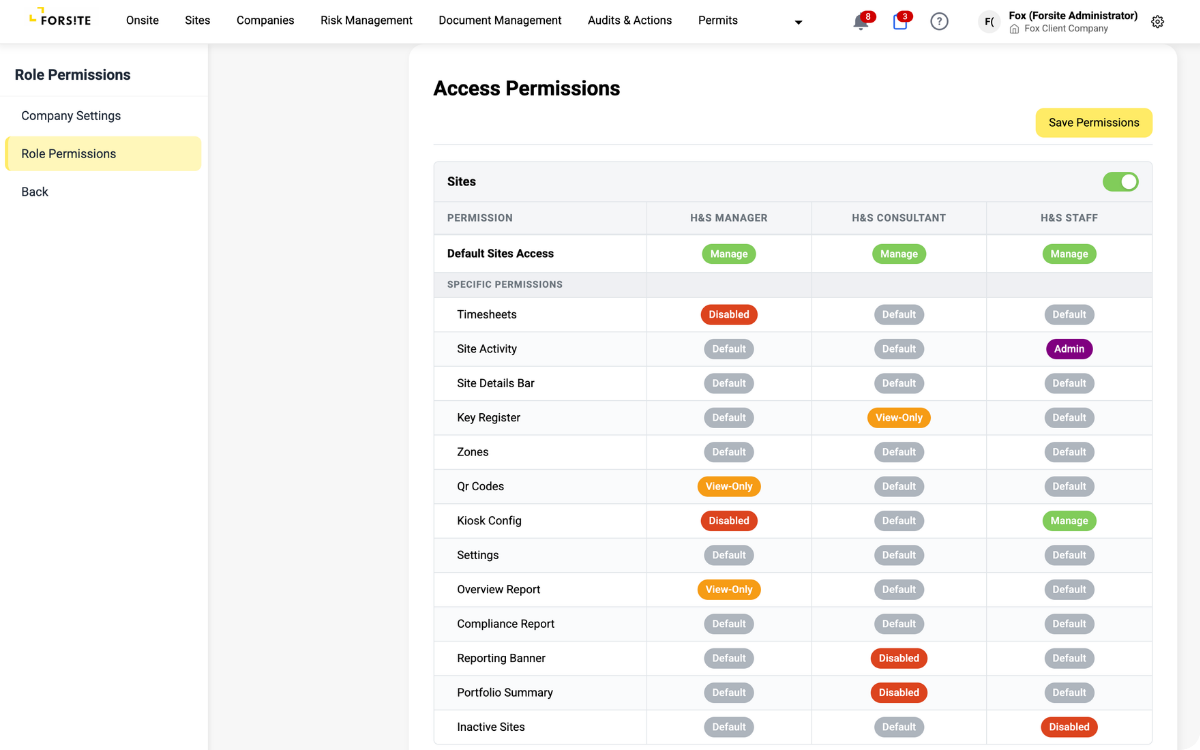Click Reporting Banner Disabled badge for H&S Consultant
Screen dimensions: 1200x750
pos(899,658)
